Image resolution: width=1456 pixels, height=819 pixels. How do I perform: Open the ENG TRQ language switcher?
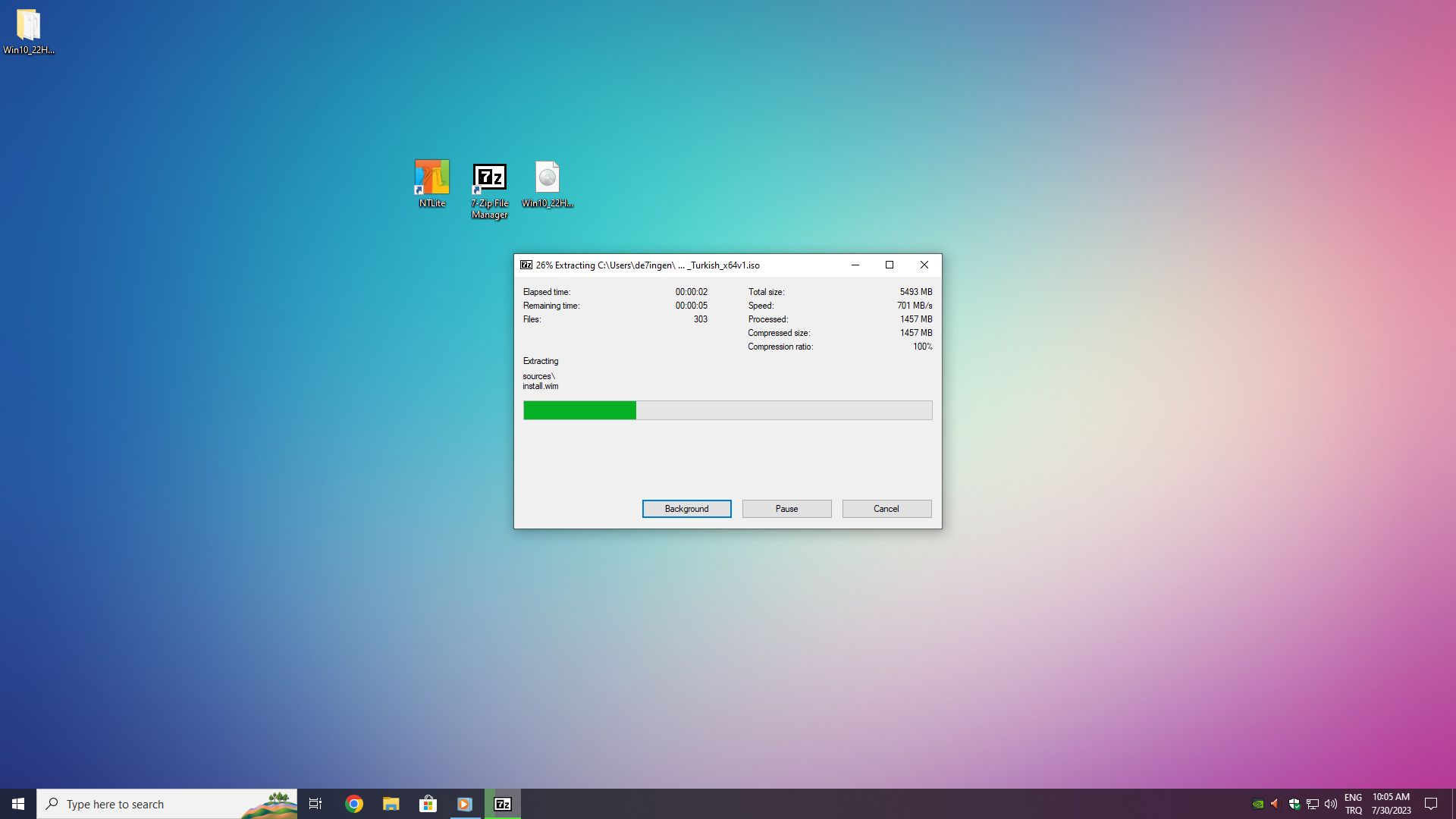click(1354, 804)
